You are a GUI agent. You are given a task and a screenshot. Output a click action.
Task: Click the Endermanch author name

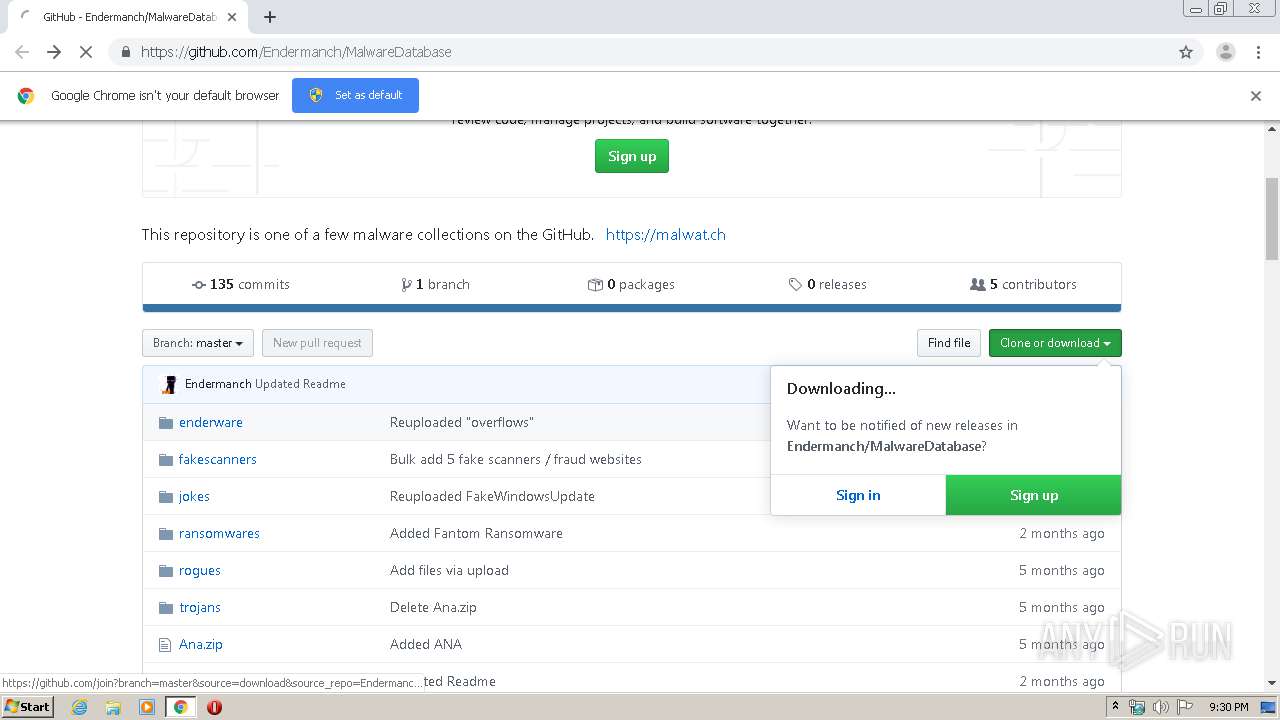click(218, 384)
